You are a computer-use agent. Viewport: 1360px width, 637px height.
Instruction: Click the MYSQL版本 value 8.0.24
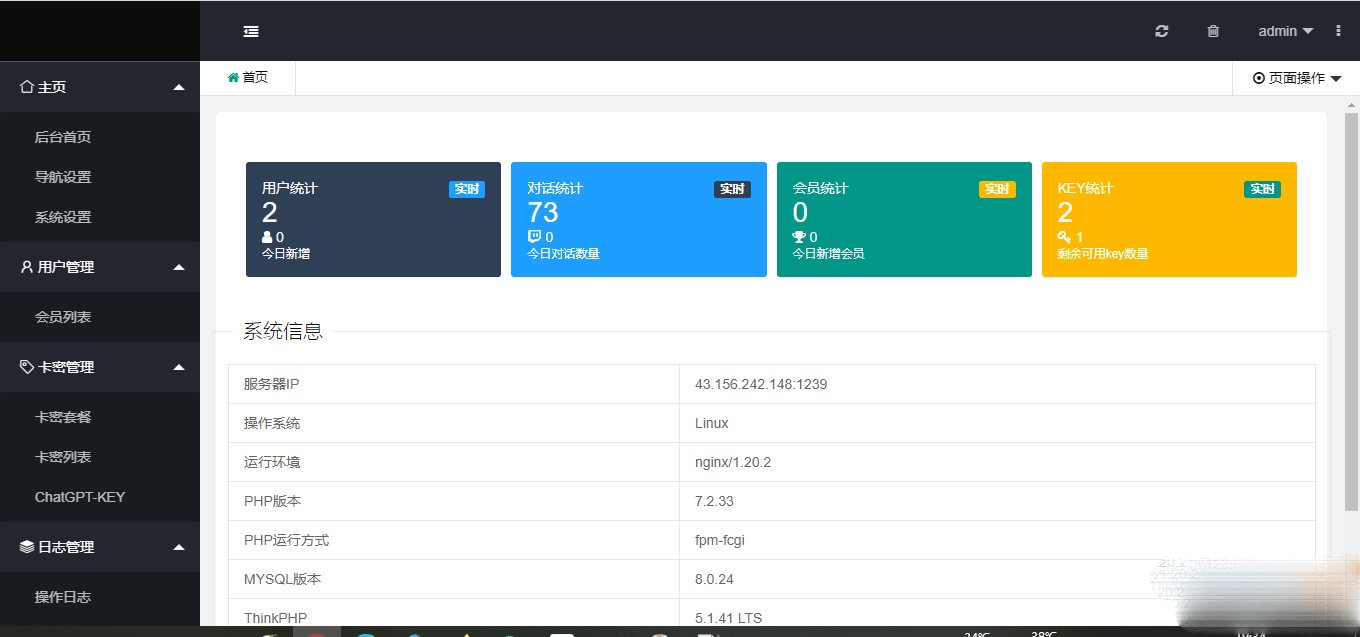[714, 579]
